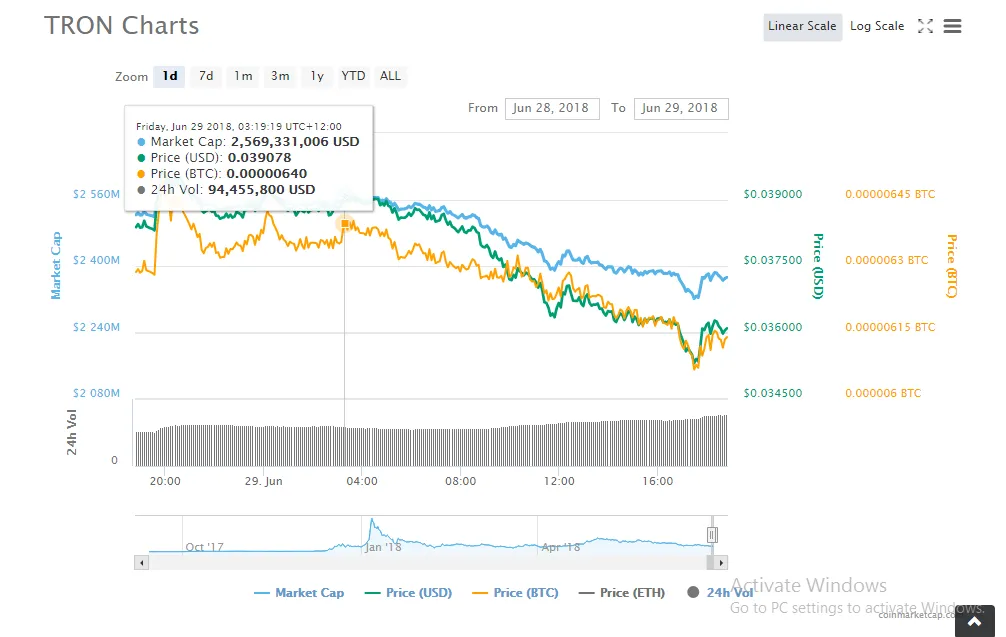Screen dimensions: 1006x637
Task: Click the highlighted orange data point marker
Action: [345, 224]
